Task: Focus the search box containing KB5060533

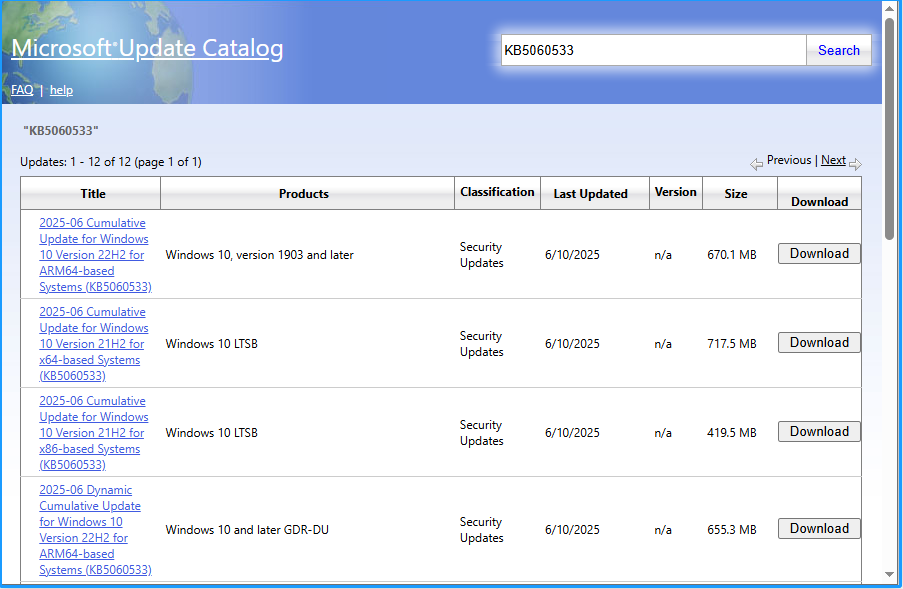Action: pos(654,50)
